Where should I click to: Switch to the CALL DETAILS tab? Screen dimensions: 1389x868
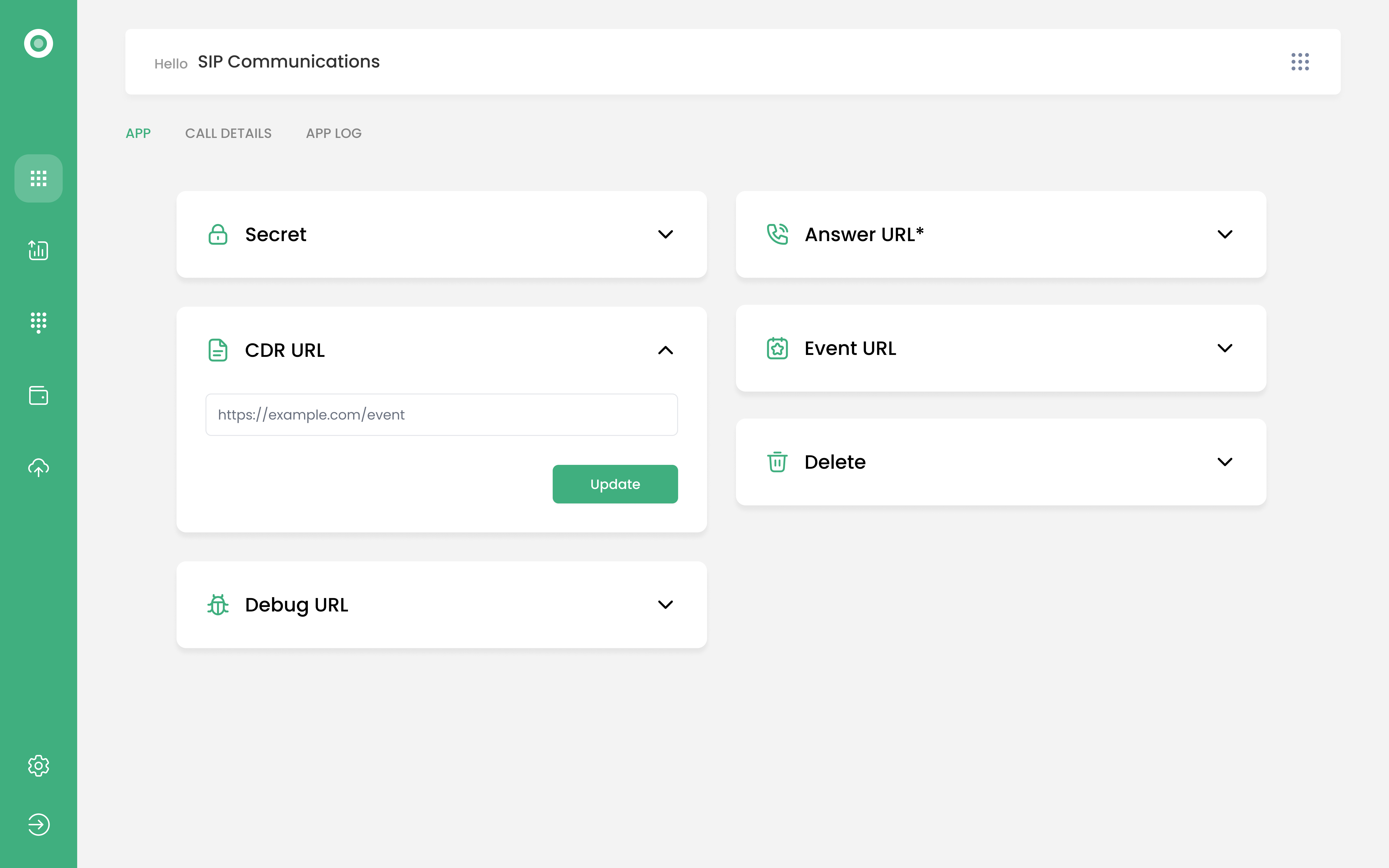coord(228,133)
